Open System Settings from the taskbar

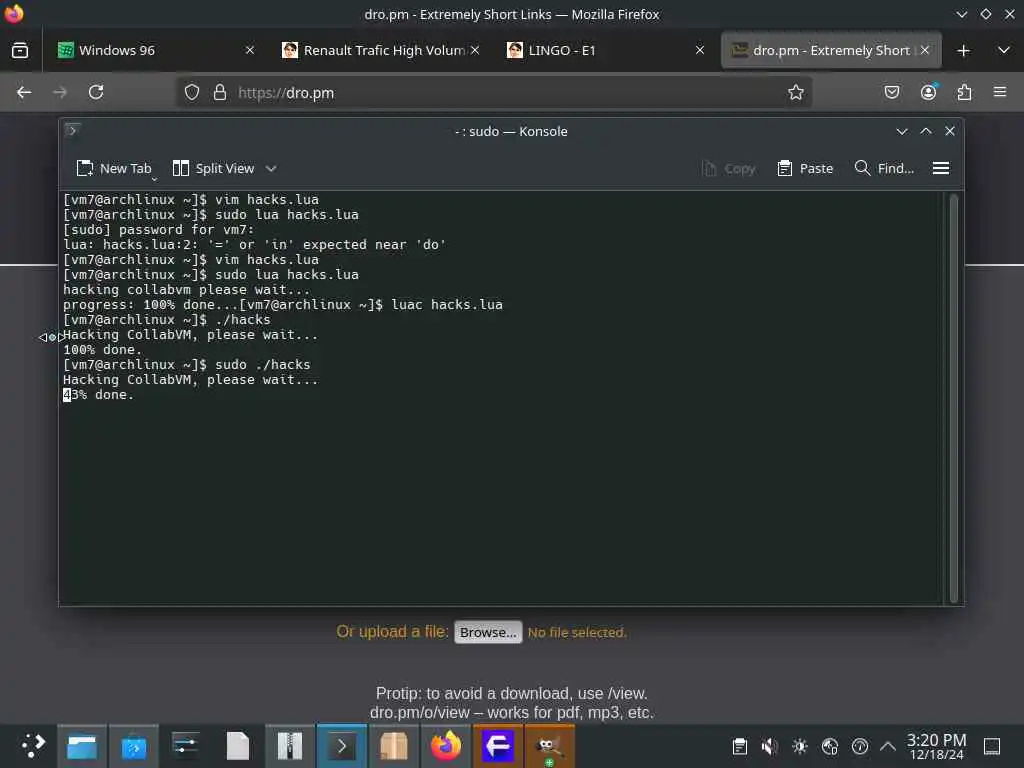pyautogui.click(x=185, y=746)
